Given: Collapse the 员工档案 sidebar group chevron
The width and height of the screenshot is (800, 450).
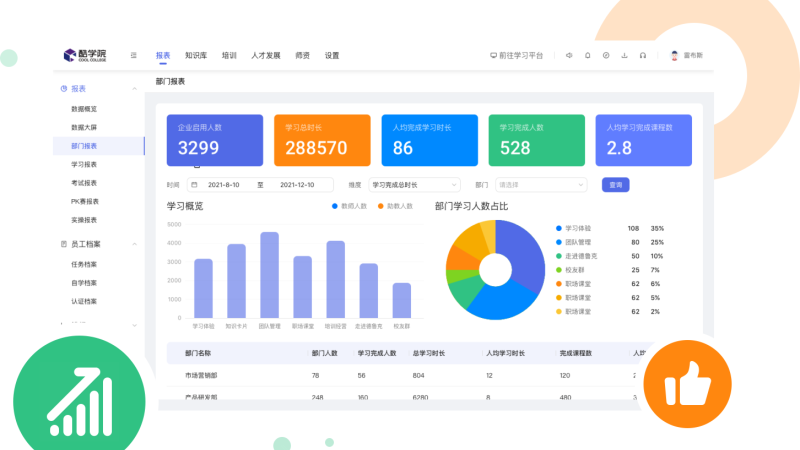Looking at the screenshot, I should [x=134, y=244].
